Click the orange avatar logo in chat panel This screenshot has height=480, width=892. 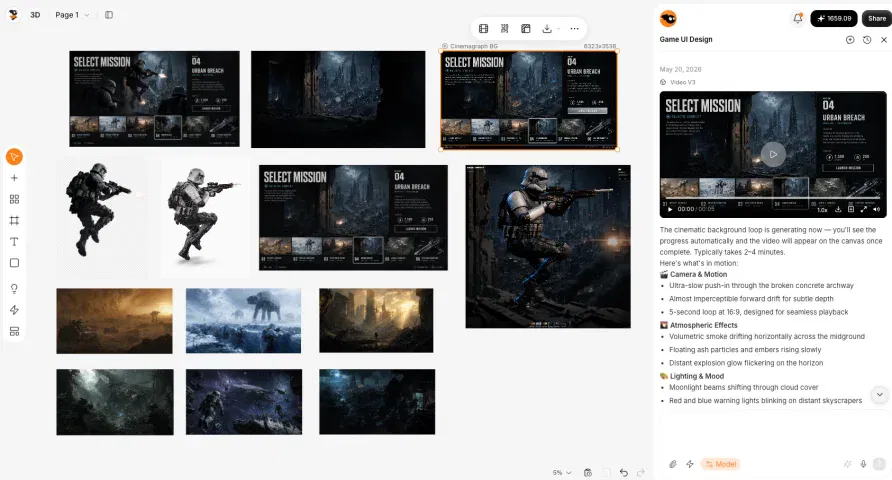point(668,18)
